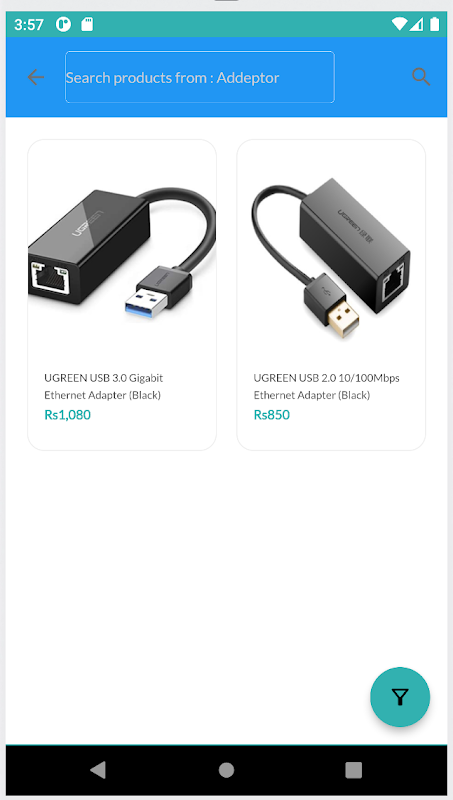Select the 'UGREEN USB 3.0 Gigabit Ethernet Adapter' title

click(104, 386)
